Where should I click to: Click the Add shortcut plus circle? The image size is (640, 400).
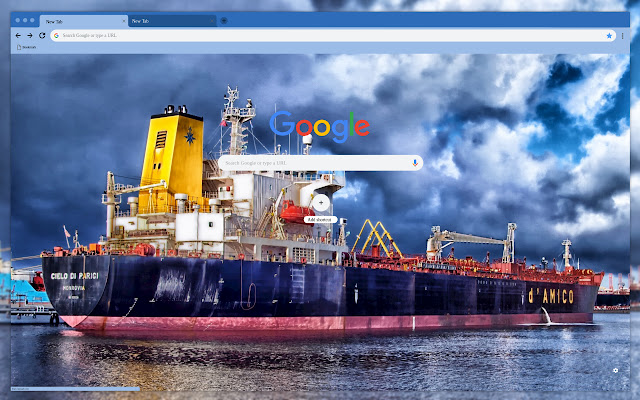tap(321, 202)
